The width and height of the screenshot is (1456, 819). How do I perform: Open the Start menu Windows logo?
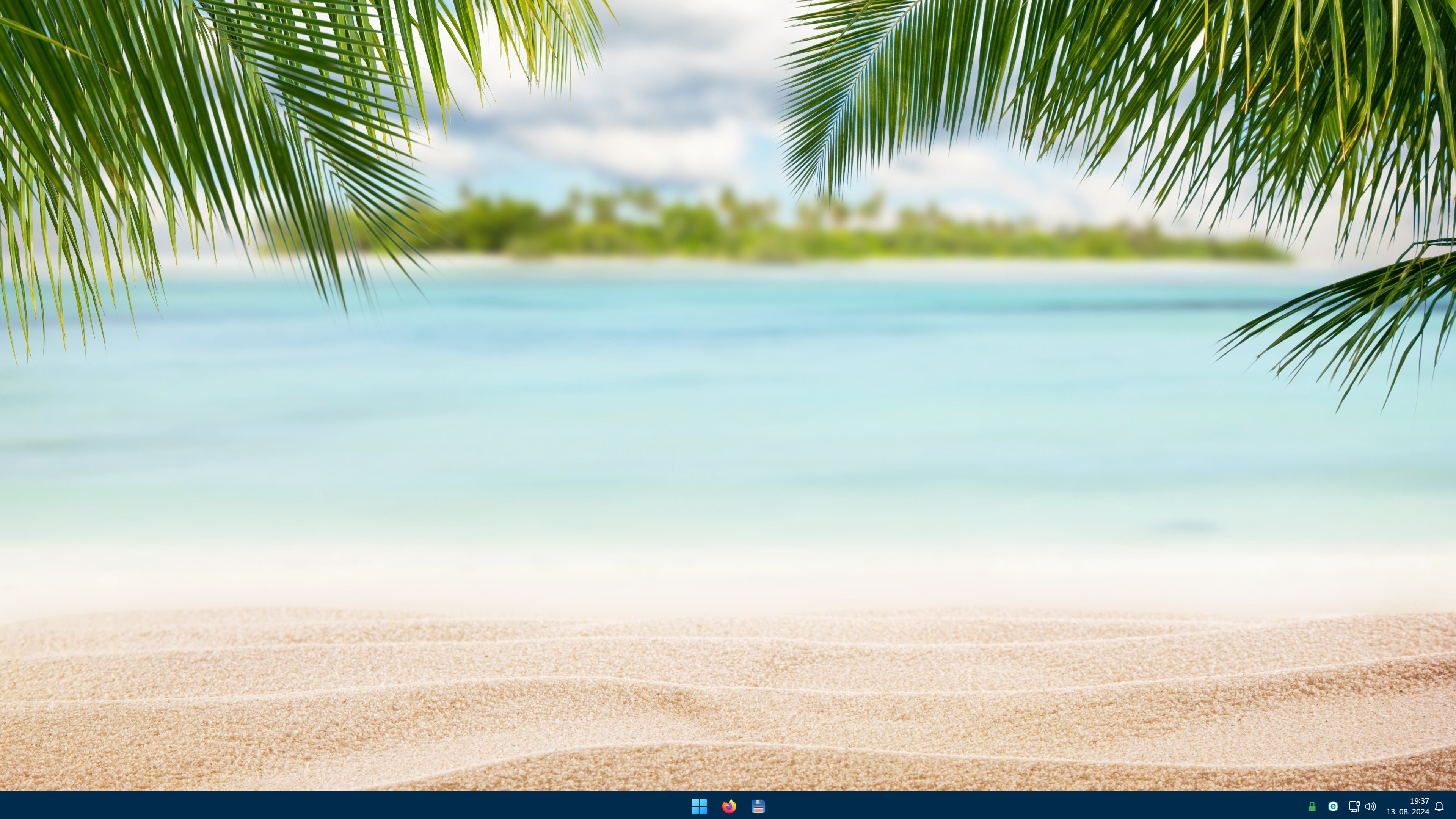point(699,806)
